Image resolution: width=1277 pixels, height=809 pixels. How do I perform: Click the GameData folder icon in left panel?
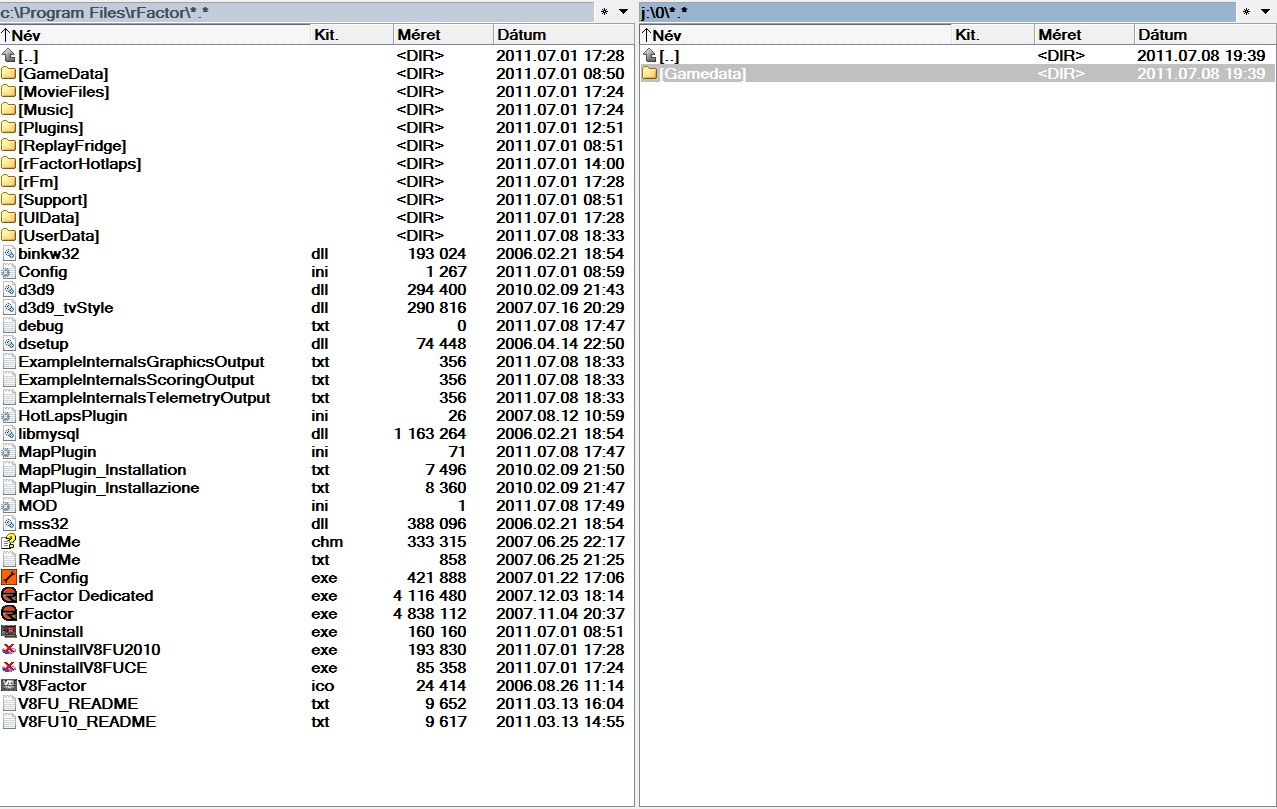(x=9, y=74)
